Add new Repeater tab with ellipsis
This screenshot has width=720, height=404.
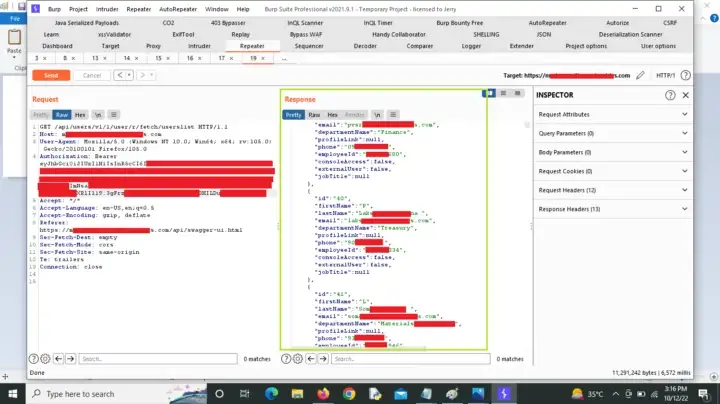coord(284,58)
